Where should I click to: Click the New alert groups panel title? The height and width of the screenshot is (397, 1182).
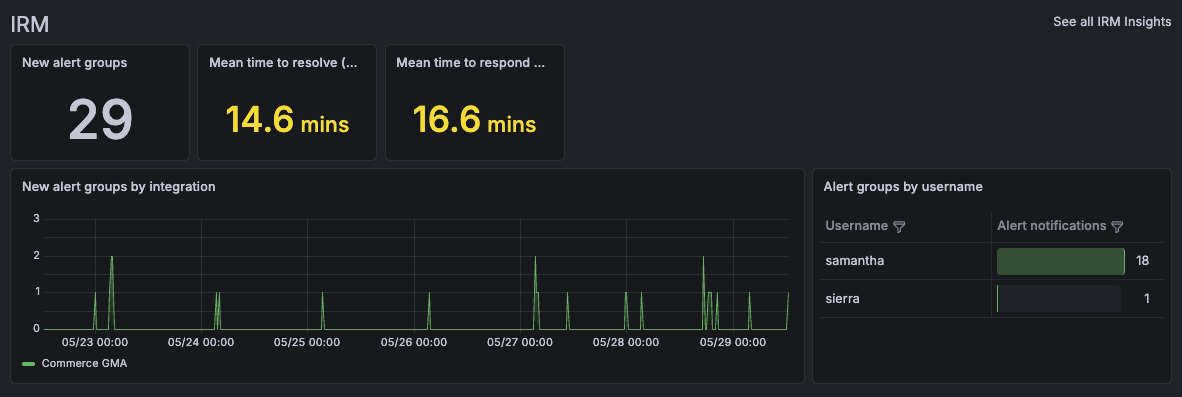[75, 63]
